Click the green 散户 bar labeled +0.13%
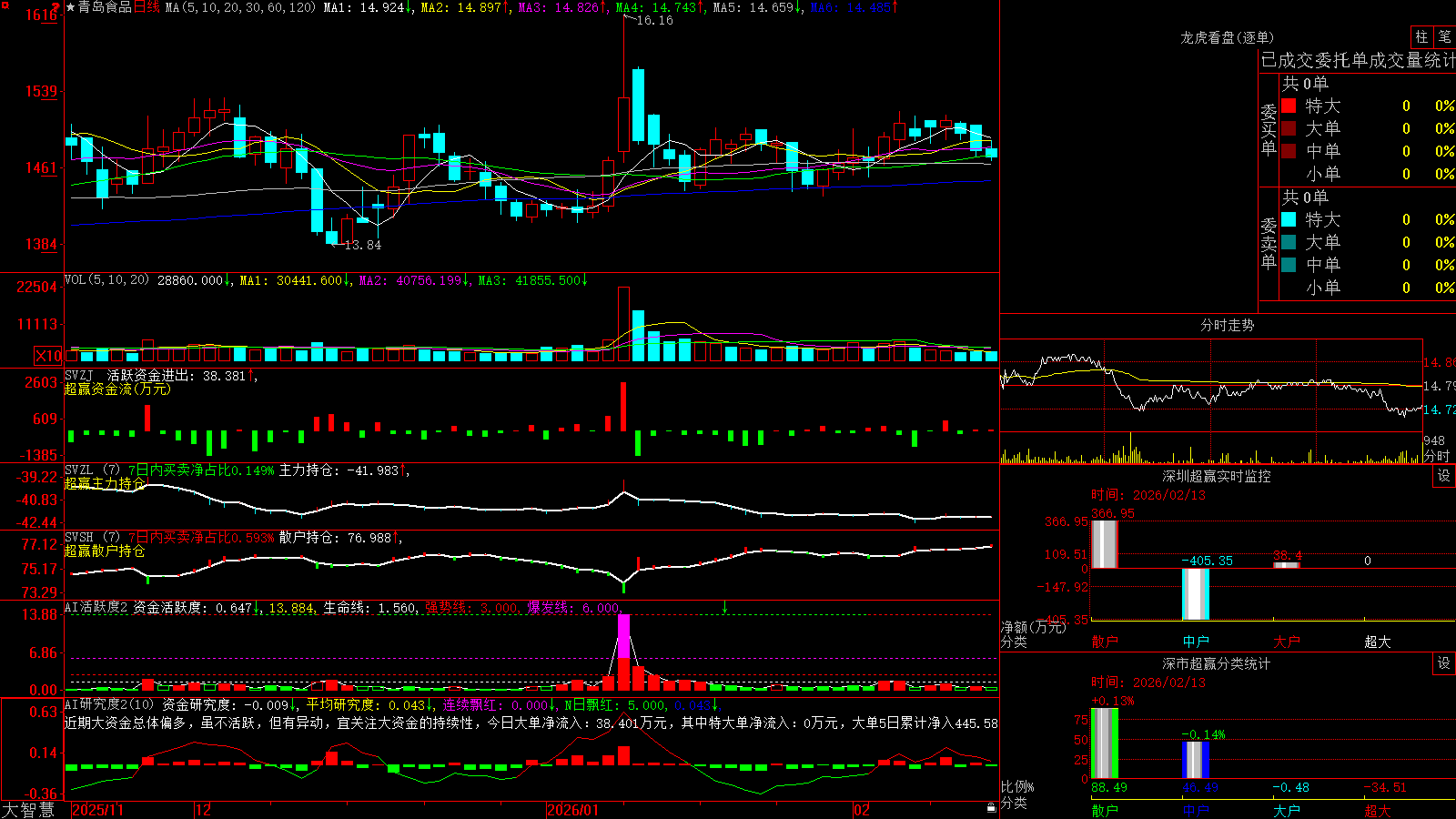 [x=1104, y=743]
